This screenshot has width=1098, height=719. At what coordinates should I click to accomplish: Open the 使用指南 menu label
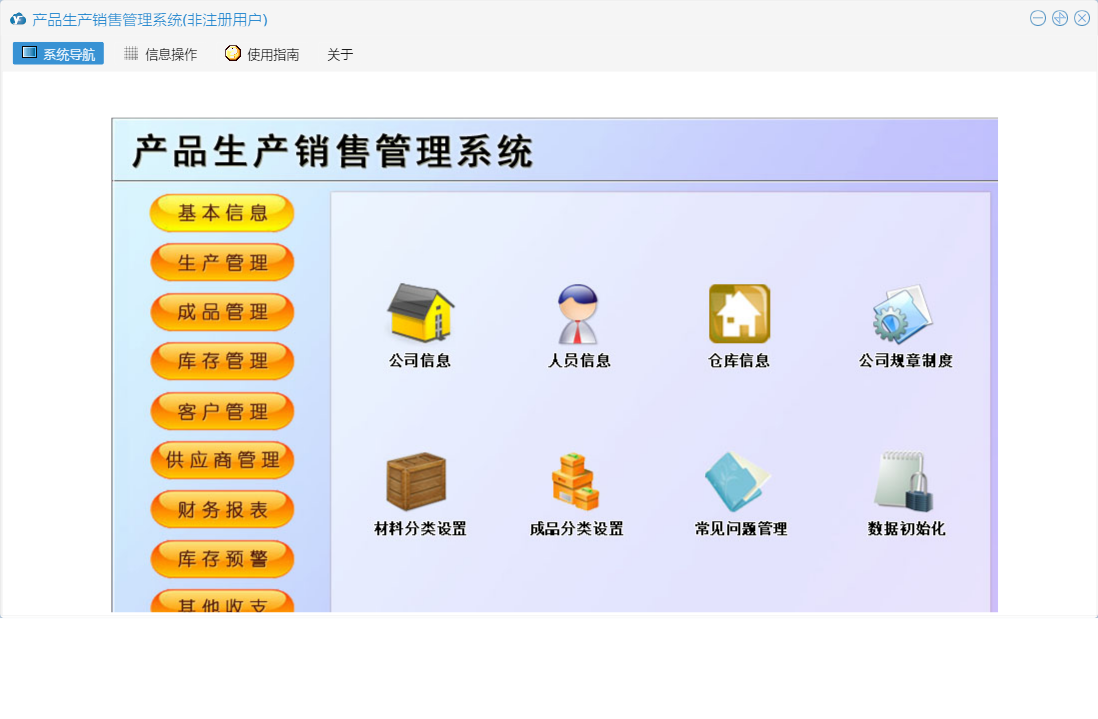click(x=273, y=55)
